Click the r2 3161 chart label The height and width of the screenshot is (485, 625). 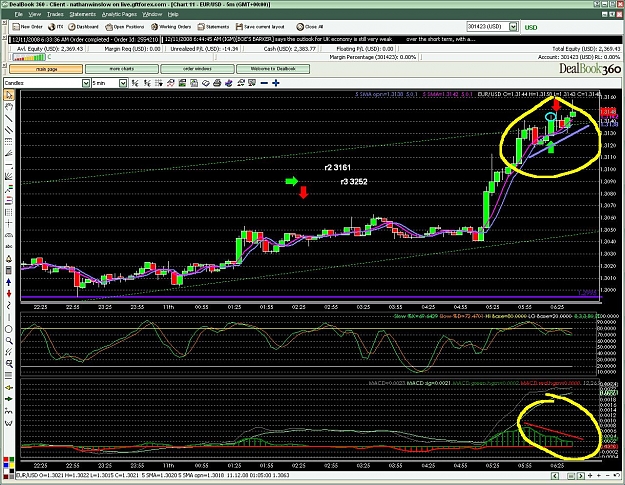338,167
